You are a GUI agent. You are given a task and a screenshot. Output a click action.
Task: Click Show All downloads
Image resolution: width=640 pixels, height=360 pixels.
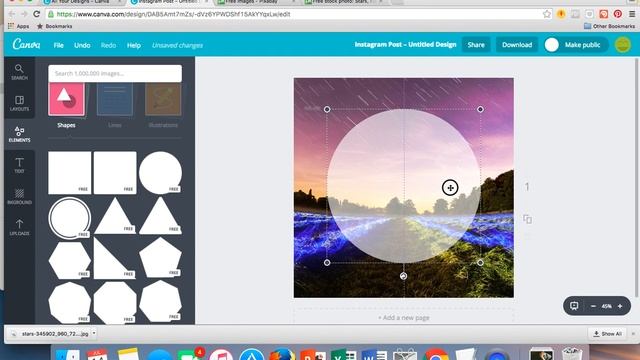(607, 334)
